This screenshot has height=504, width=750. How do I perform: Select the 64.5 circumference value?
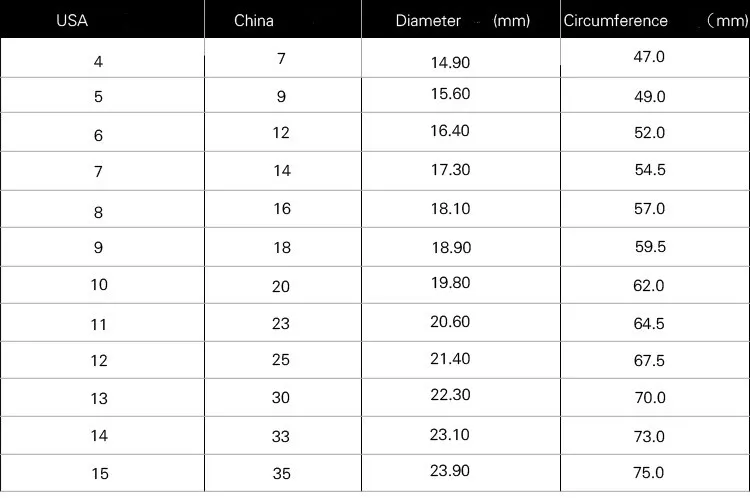649,324
